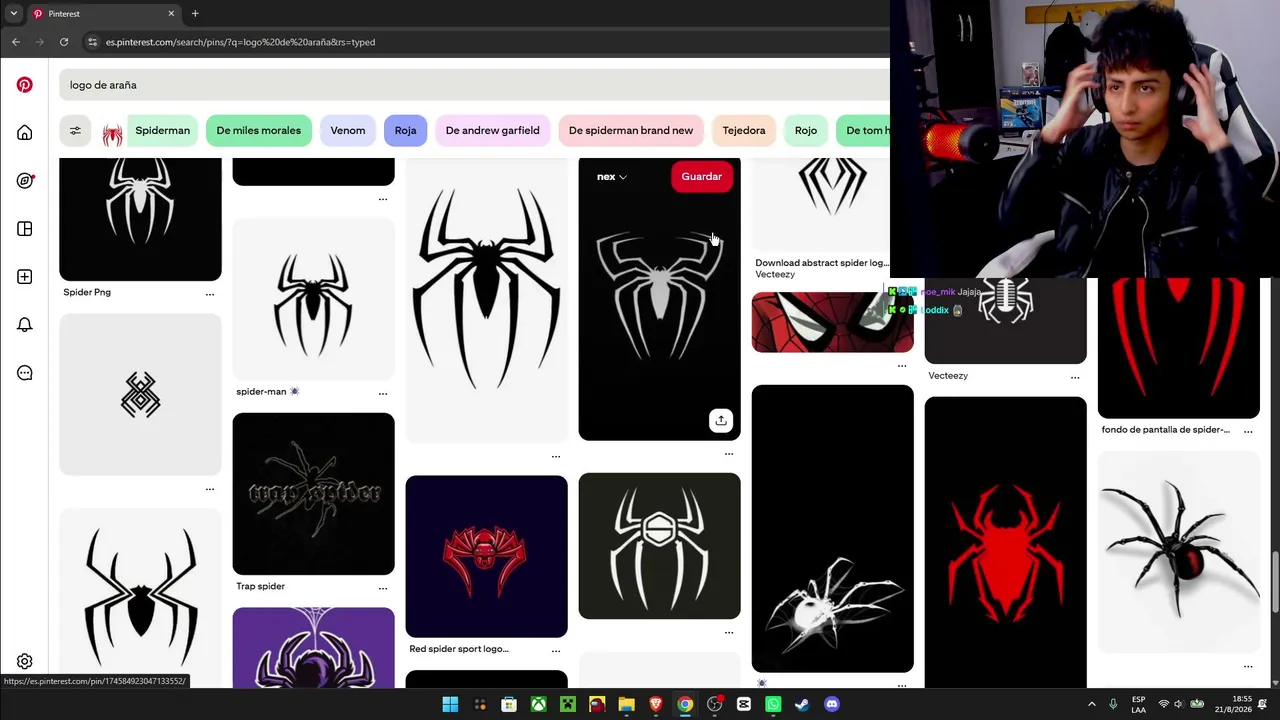Click the share icon on the hovered pin
This screenshot has height=720, width=1280.
(721, 420)
